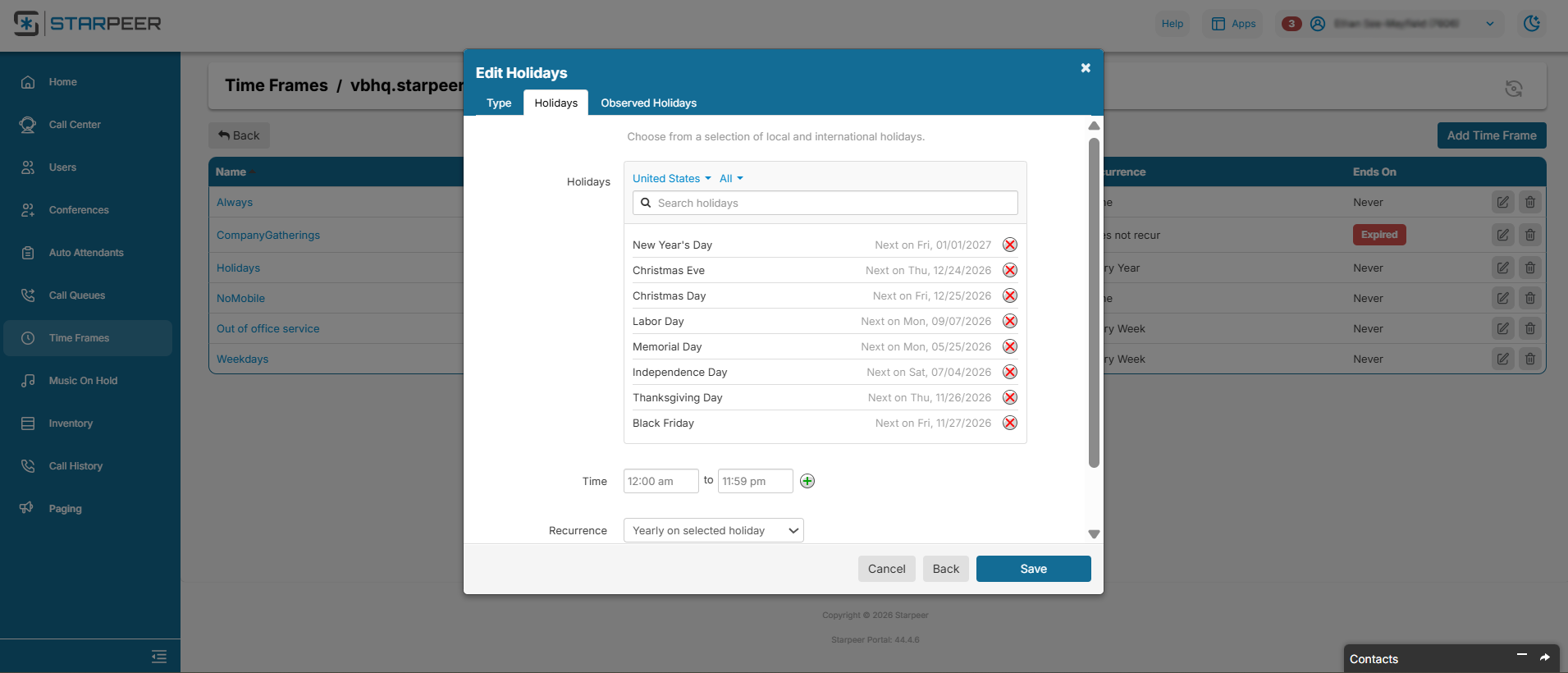The image size is (1568, 673).
Task: Open the Recurrence dropdown selector
Action: (x=713, y=530)
